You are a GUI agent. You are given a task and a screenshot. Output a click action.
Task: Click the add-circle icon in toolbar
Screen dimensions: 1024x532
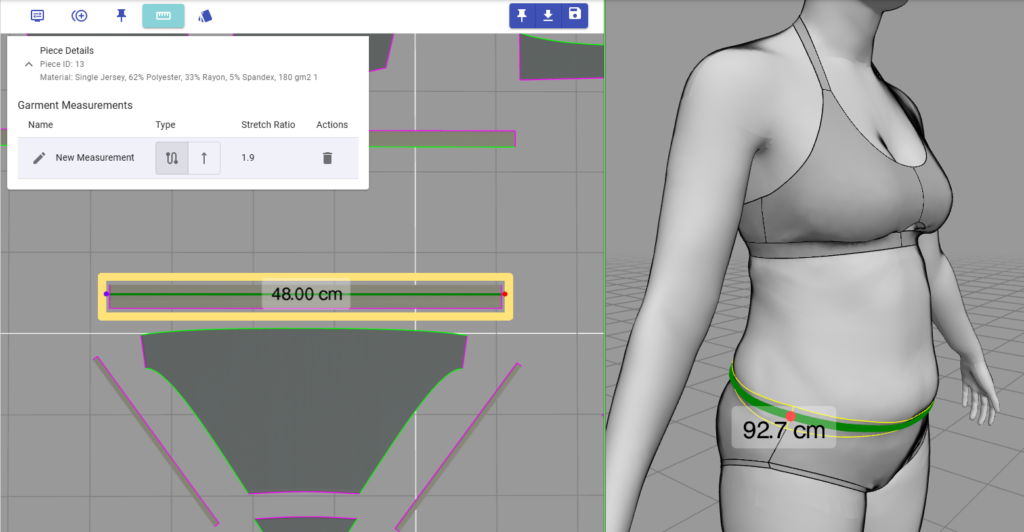point(79,16)
